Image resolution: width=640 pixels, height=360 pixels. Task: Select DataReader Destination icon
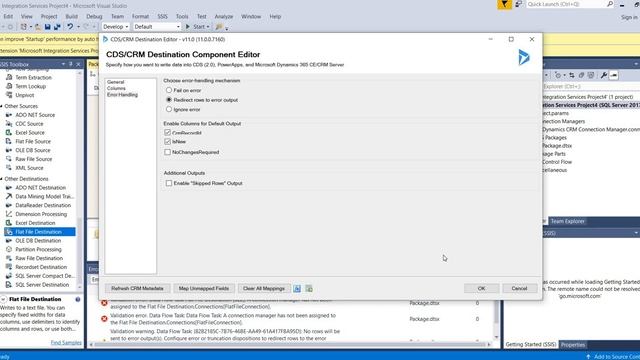(9, 205)
